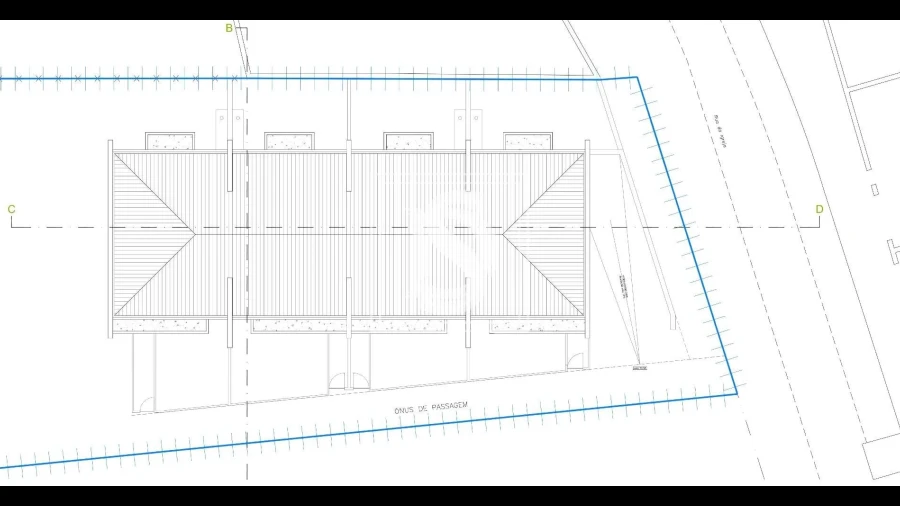Screen dimensions: 900x506
Task: Click the small rotated dimension text right of building
Action: [624, 287]
